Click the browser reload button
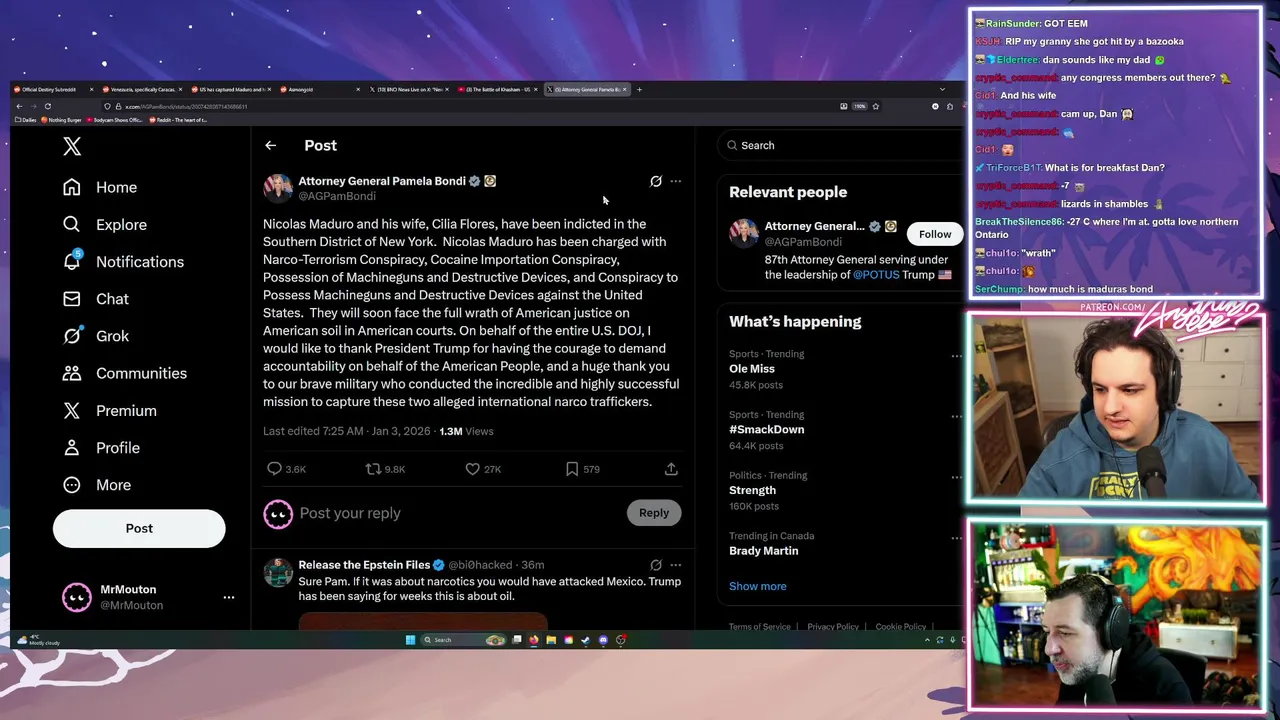The image size is (1280, 720). pyautogui.click(x=47, y=106)
